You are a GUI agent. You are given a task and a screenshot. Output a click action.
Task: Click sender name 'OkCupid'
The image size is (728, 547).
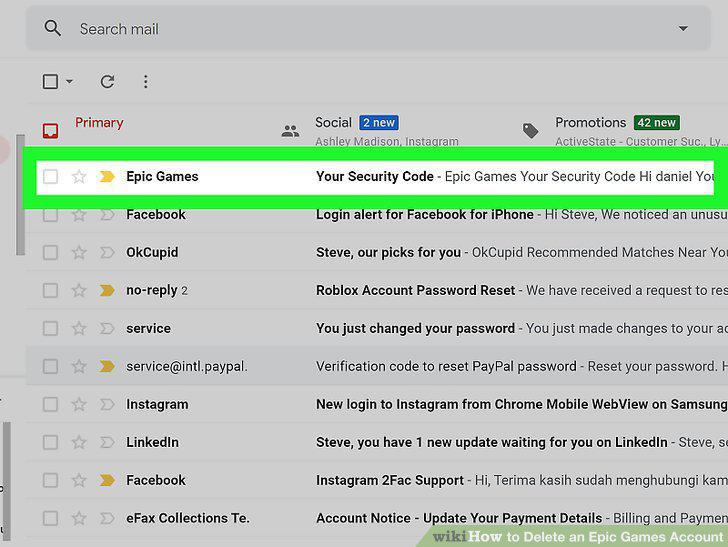(152, 253)
